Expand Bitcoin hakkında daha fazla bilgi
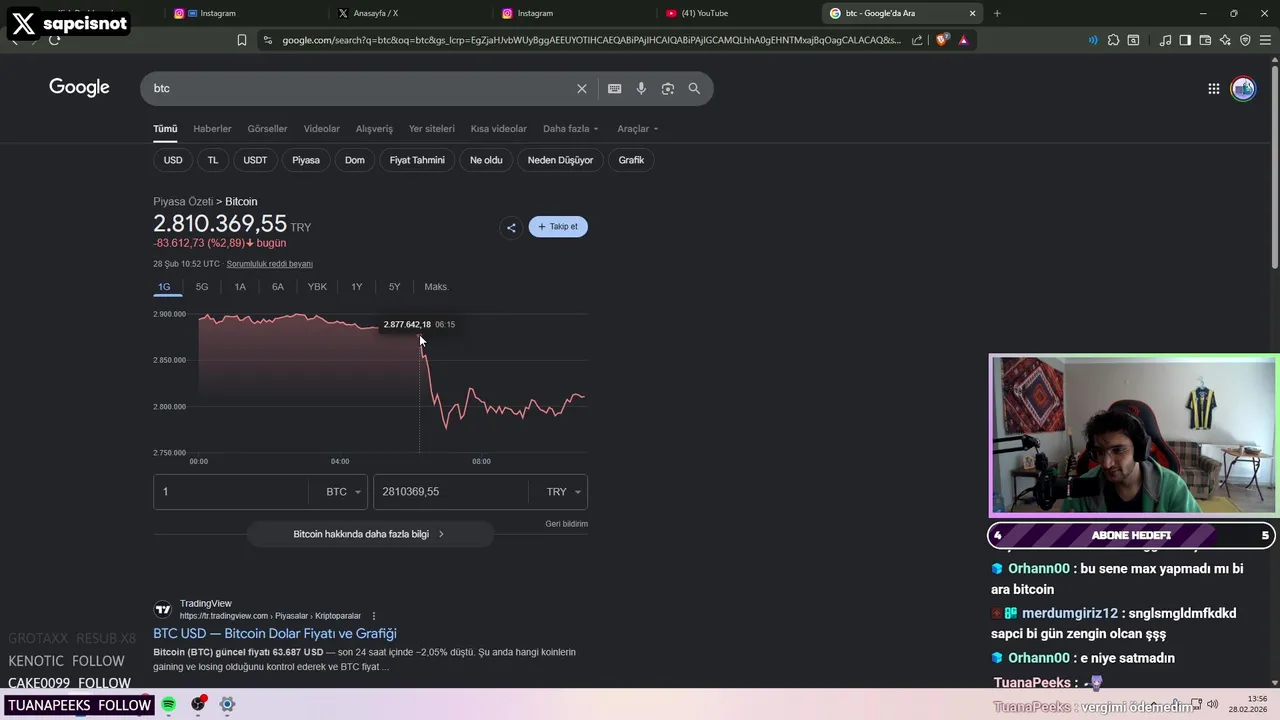Screen dimensions: 1280x720 [x=370, y=534]
